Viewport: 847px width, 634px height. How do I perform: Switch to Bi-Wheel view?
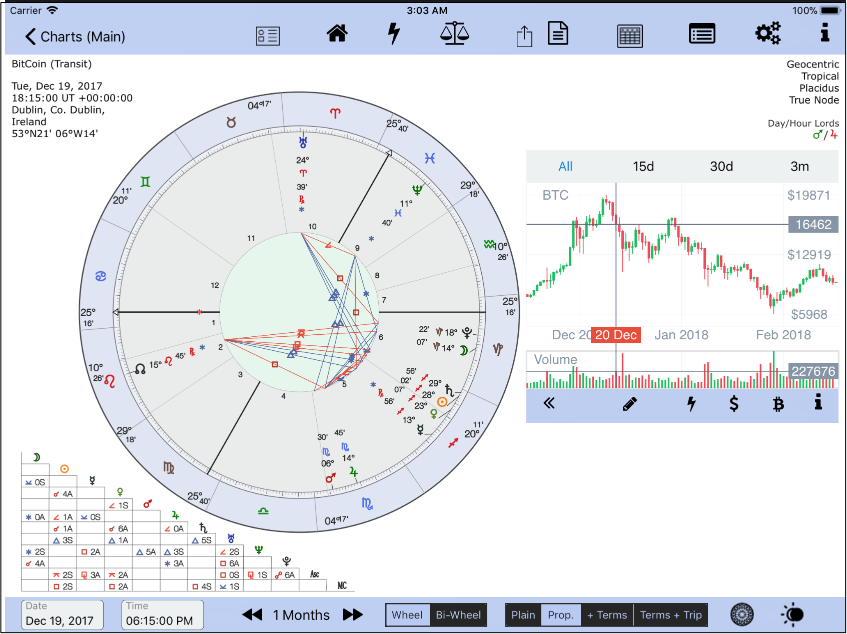(458, 615)
